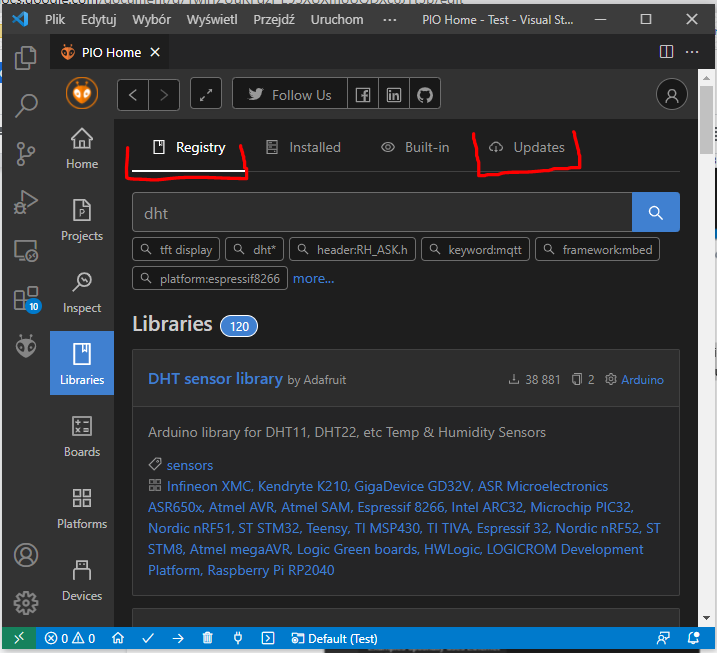Click errors and warnings status bar item
The image size is (717, 653).
point(70,638)
